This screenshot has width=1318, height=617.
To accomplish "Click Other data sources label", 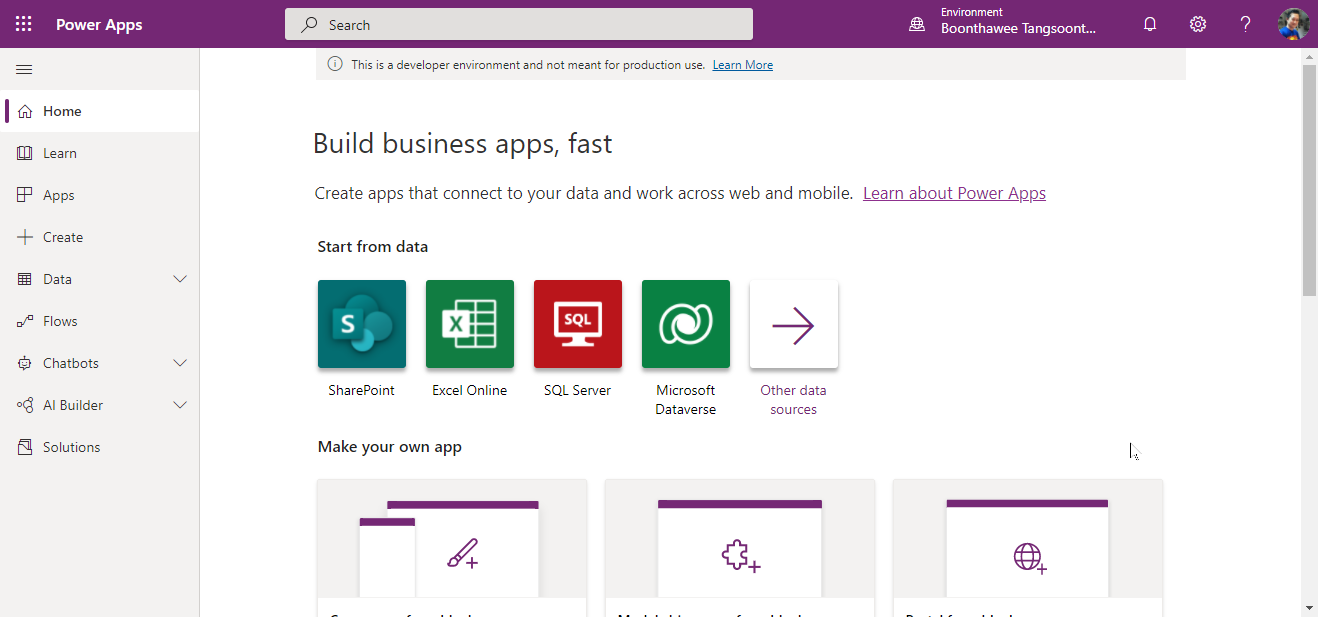I will click(794, 400).
